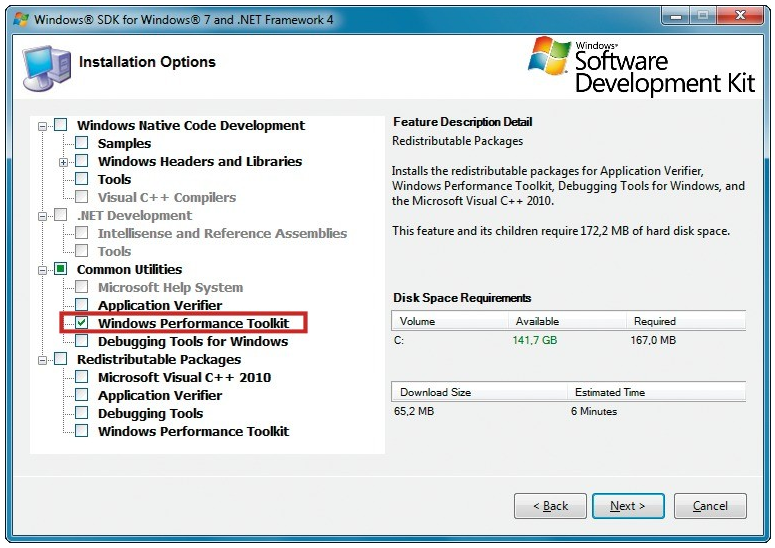The width and height of the screenshot is (775, 548).
Task: Select the Debugging Tools for Windows label
Action: tap(193, 341)
